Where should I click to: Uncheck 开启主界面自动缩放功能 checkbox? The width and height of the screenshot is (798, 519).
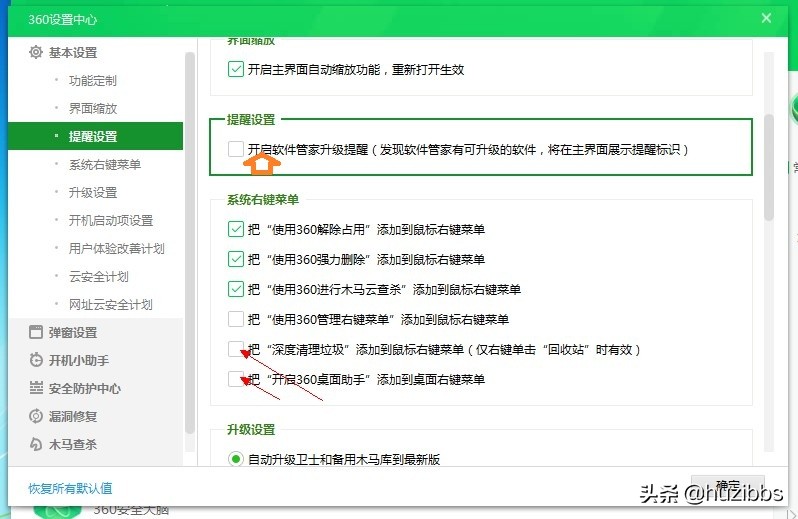pos(236,69)
